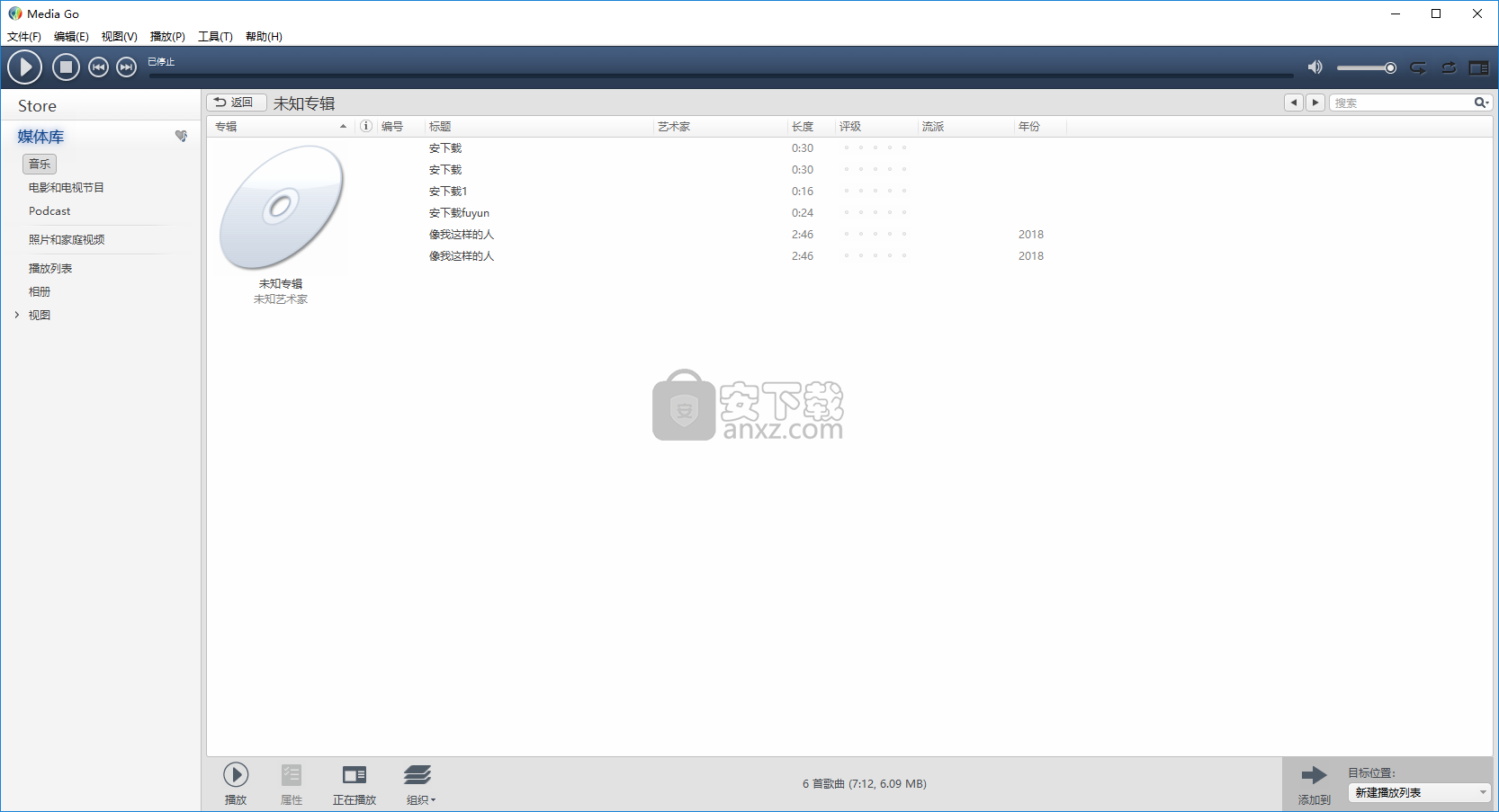This screenshot has width=1499, height=812.
Task: Click the Play button in the top player bar
Action: [x=24, y=67]
